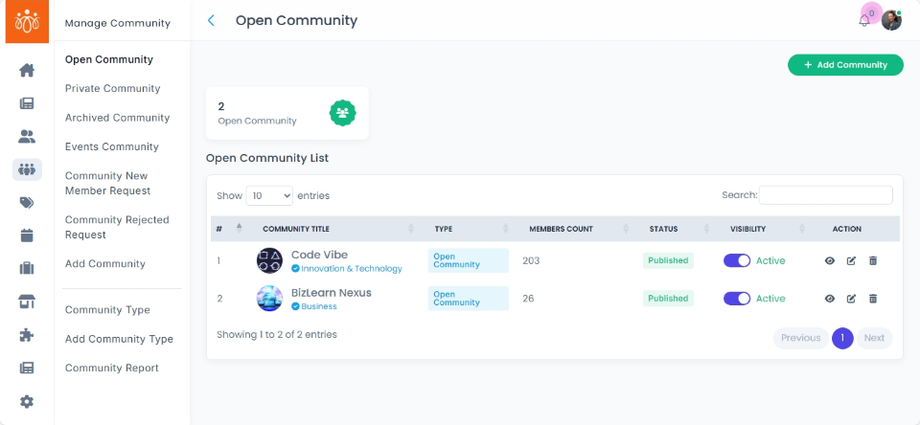The height and width of the screenshot is (425, 920).
Task: View the Code Vibe community details
Action: coord(829,261)
